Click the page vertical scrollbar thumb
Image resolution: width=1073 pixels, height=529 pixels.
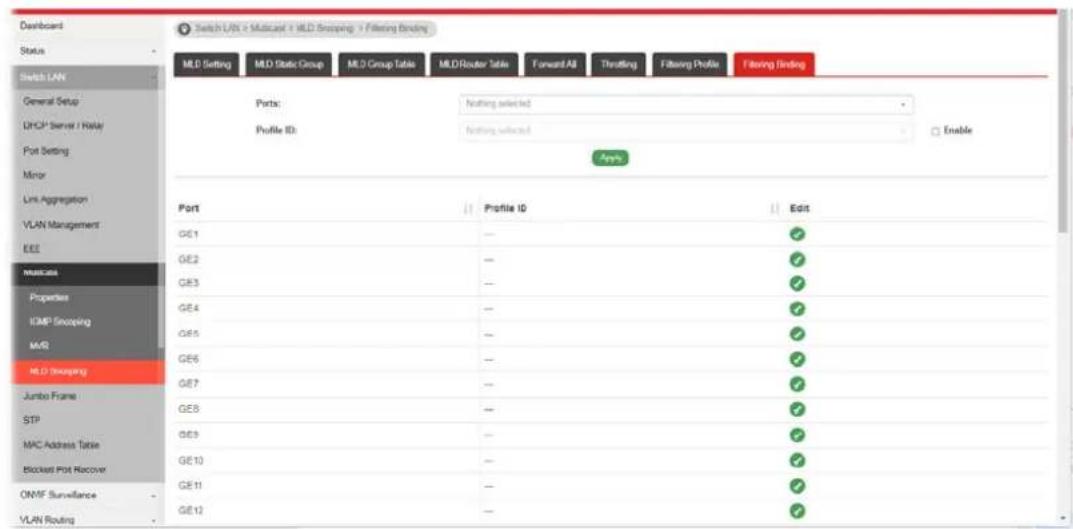click(x=1063, y=123)
